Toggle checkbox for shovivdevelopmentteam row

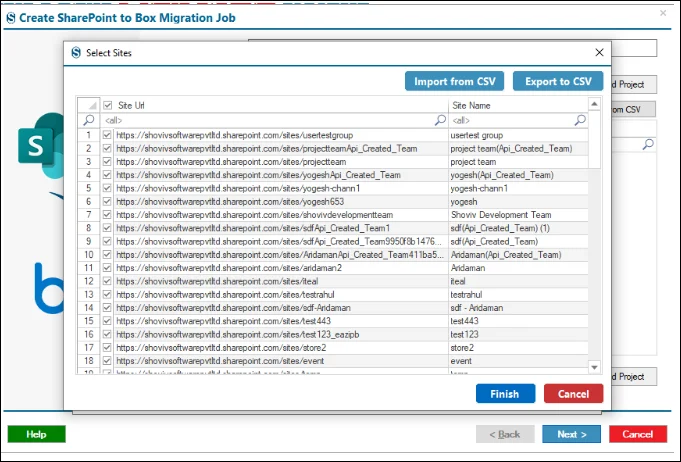107,214
